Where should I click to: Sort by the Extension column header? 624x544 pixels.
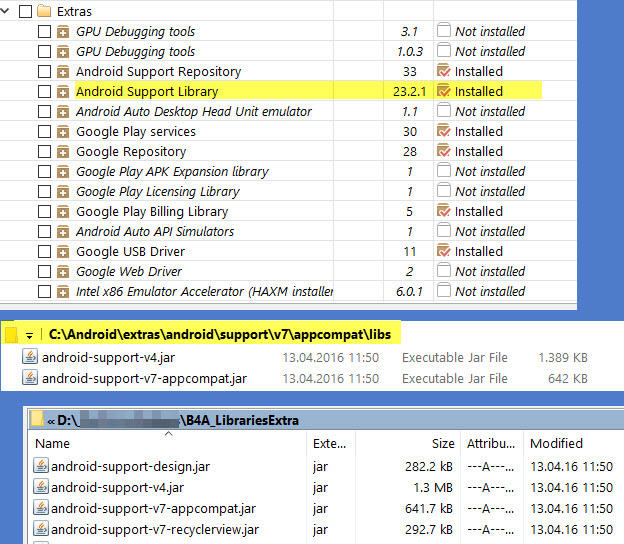pyautogui.click(x=330, y=443)
